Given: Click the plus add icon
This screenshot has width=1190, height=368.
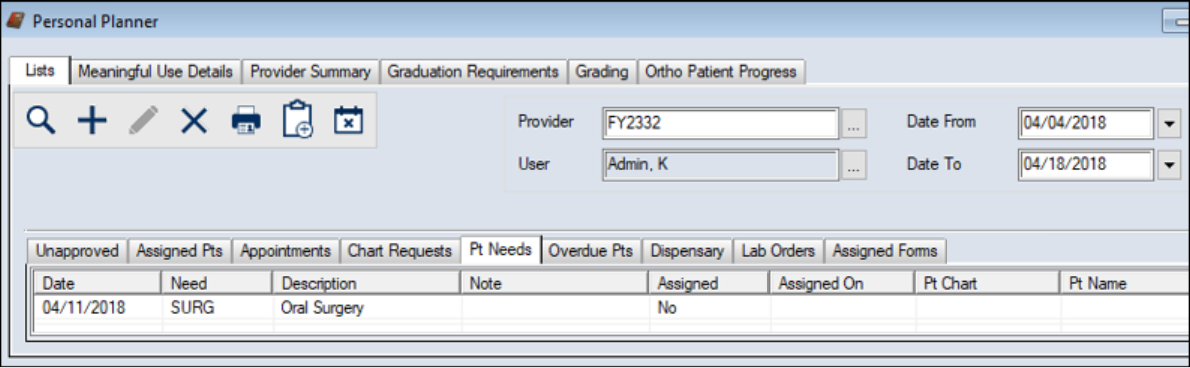Looking at the screenshot, I should pos(92,121).
